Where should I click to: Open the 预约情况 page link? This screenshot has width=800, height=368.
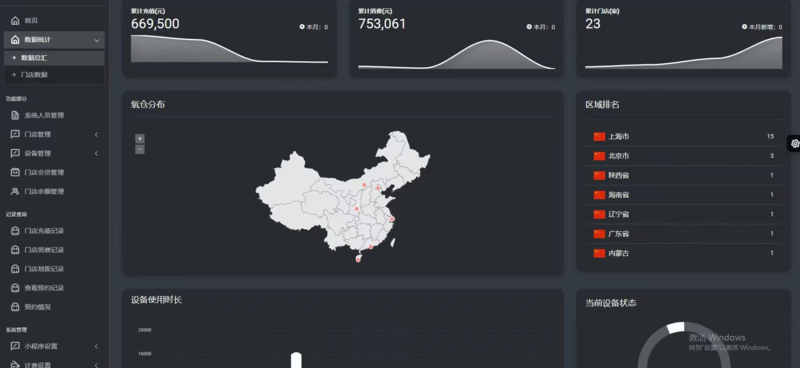(38, 307)
